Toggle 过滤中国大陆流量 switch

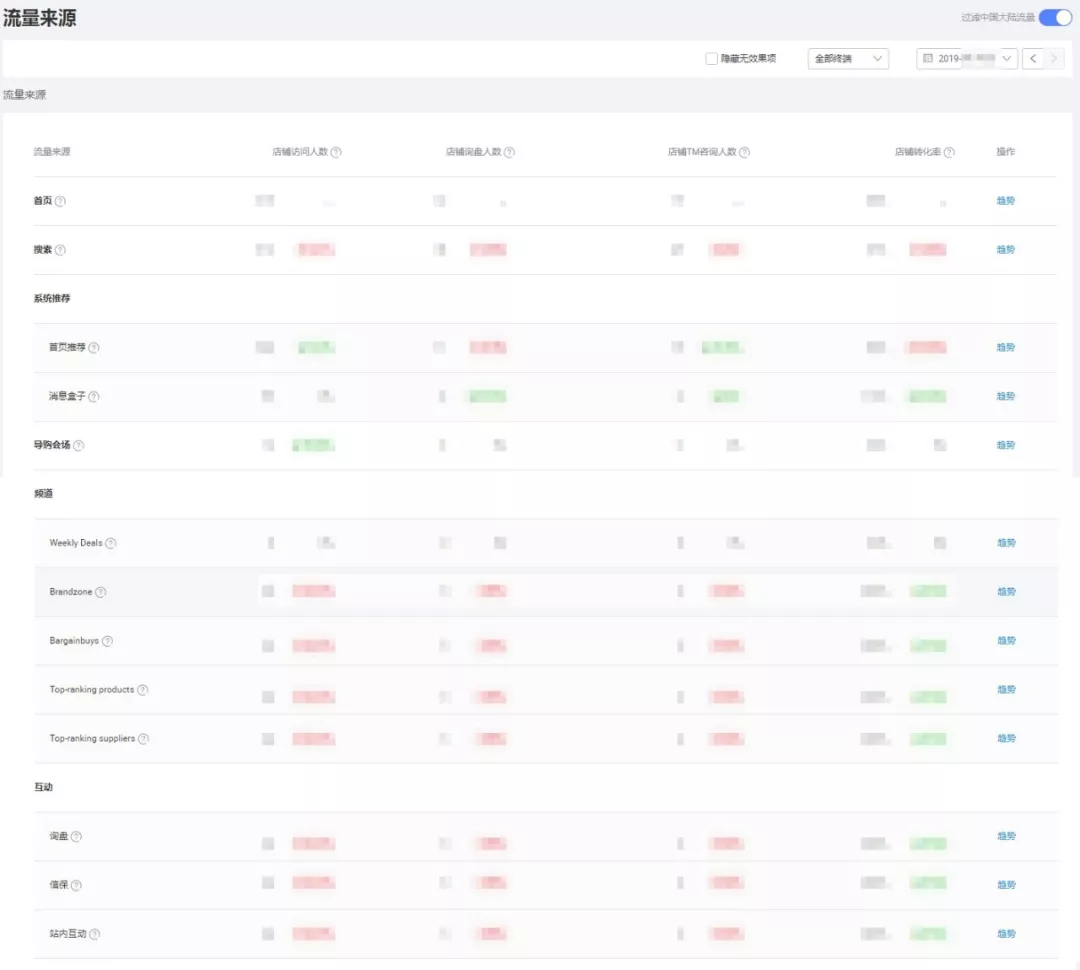tap(1055, 17)
